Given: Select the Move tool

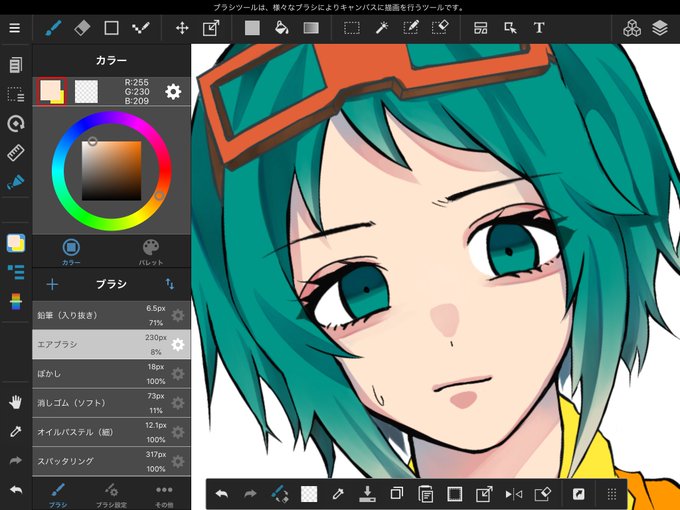Looking at the screenshot, I should pos(182,28).
